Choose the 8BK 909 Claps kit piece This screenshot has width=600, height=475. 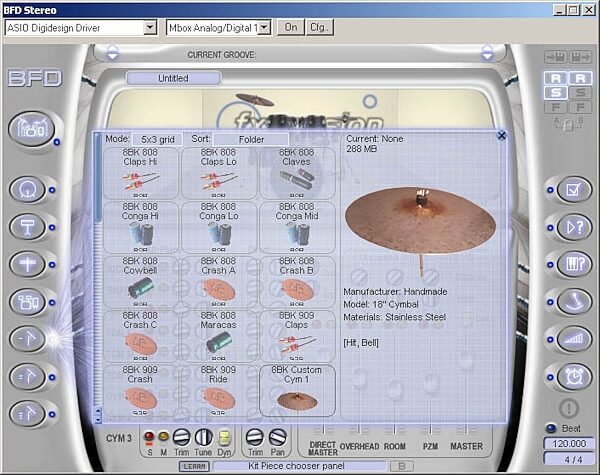(297, 336)
